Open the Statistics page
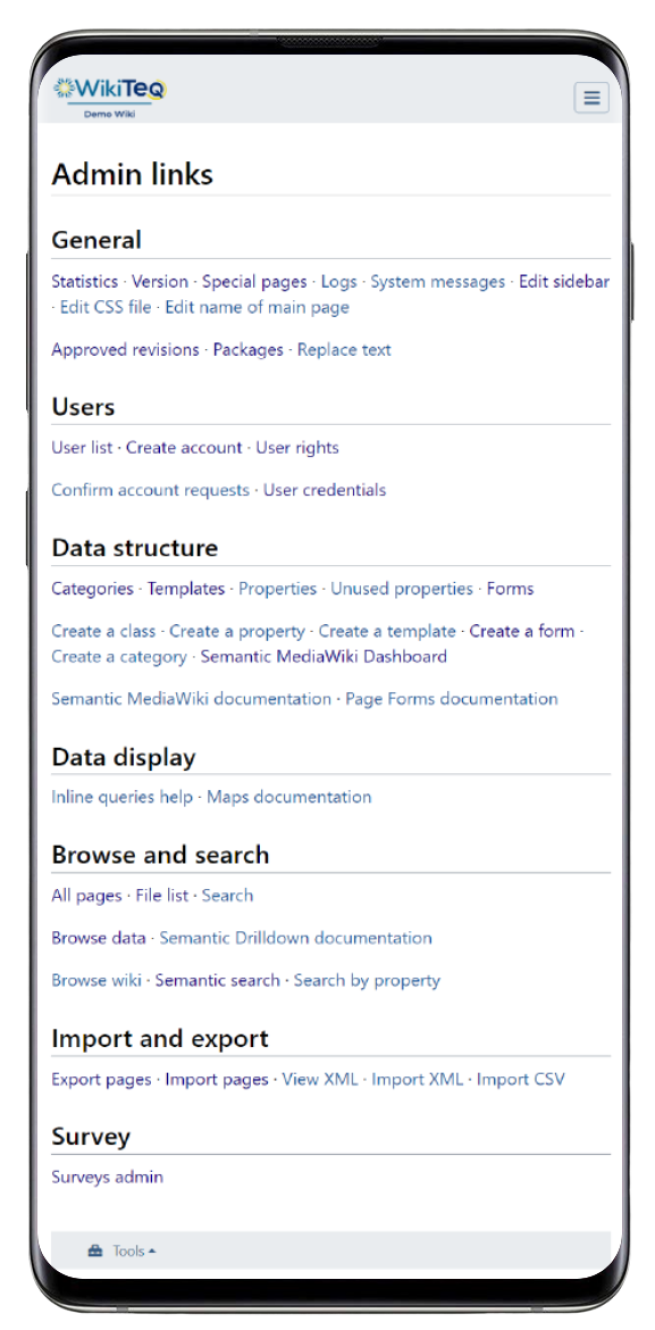 [84, 282]
